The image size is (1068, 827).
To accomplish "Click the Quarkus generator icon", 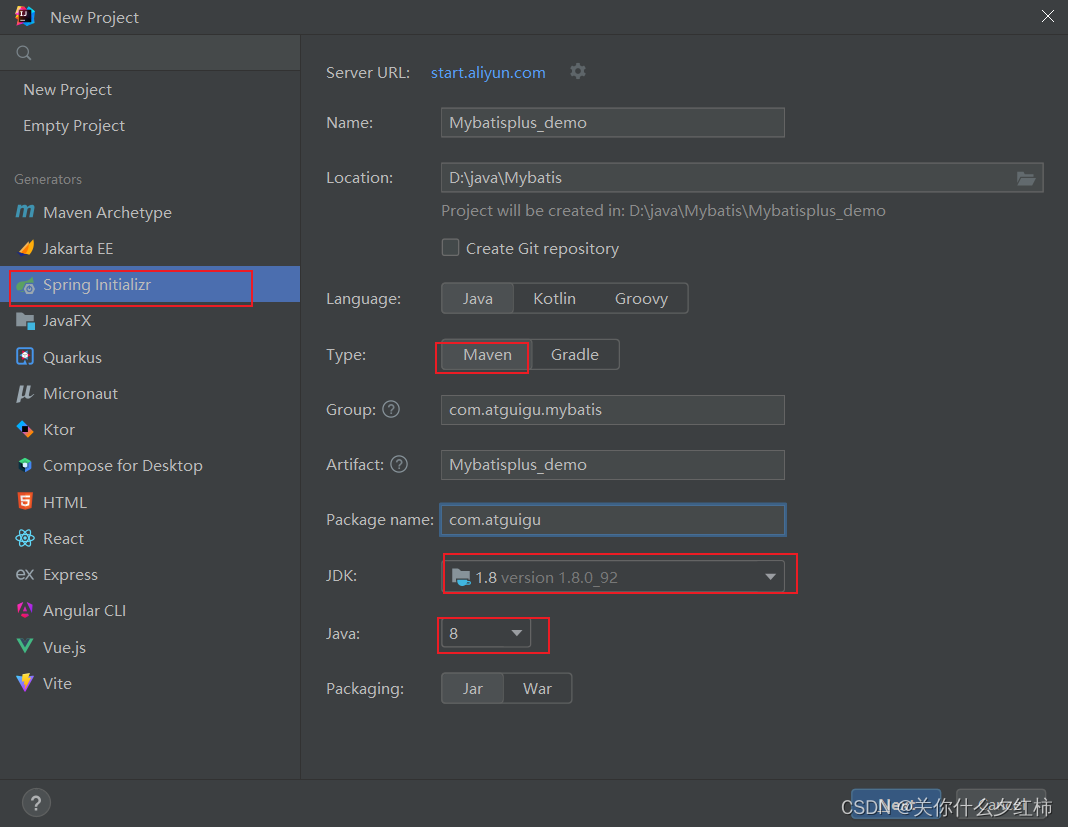I will pyautogui.click(x=25, y=357).
